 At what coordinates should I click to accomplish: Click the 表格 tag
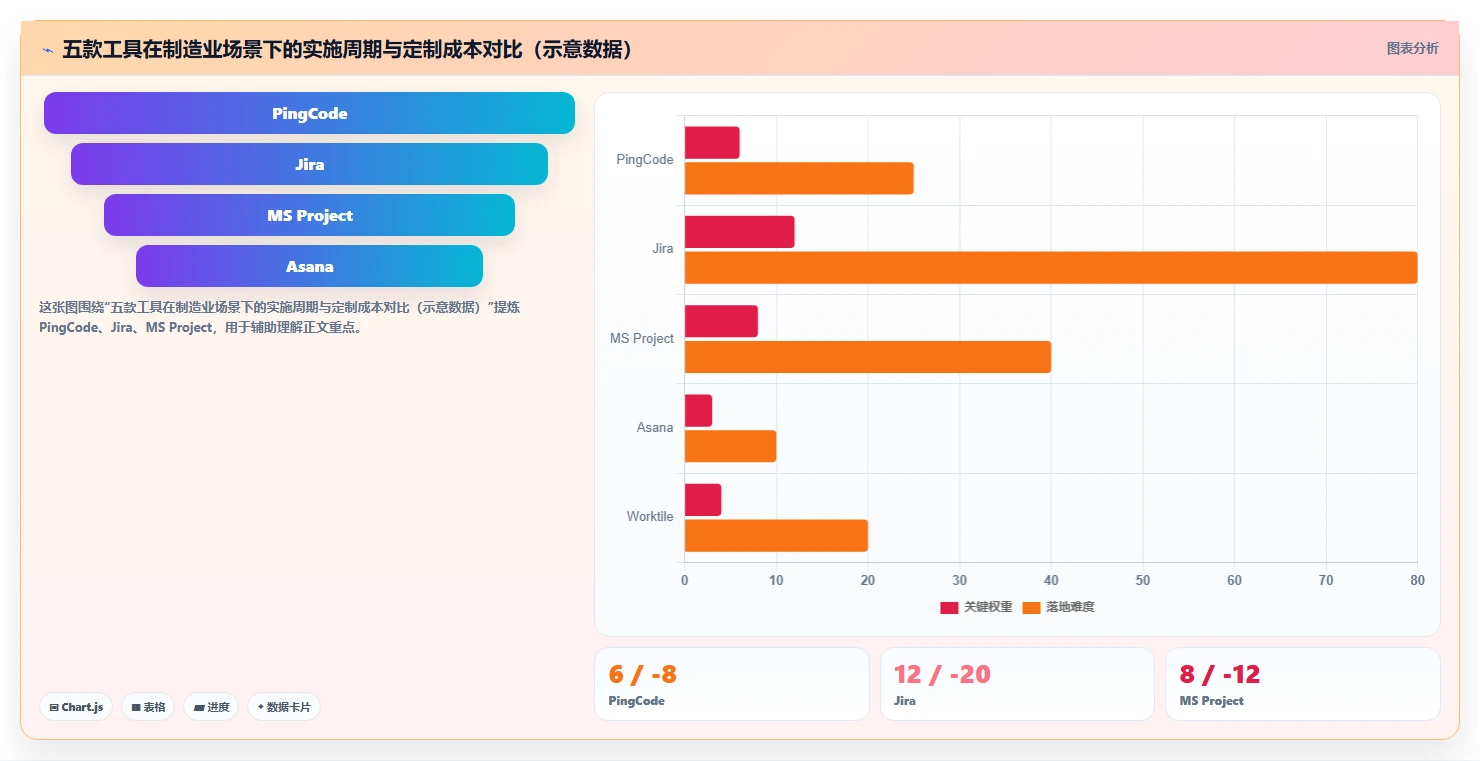tap(148, 707)
